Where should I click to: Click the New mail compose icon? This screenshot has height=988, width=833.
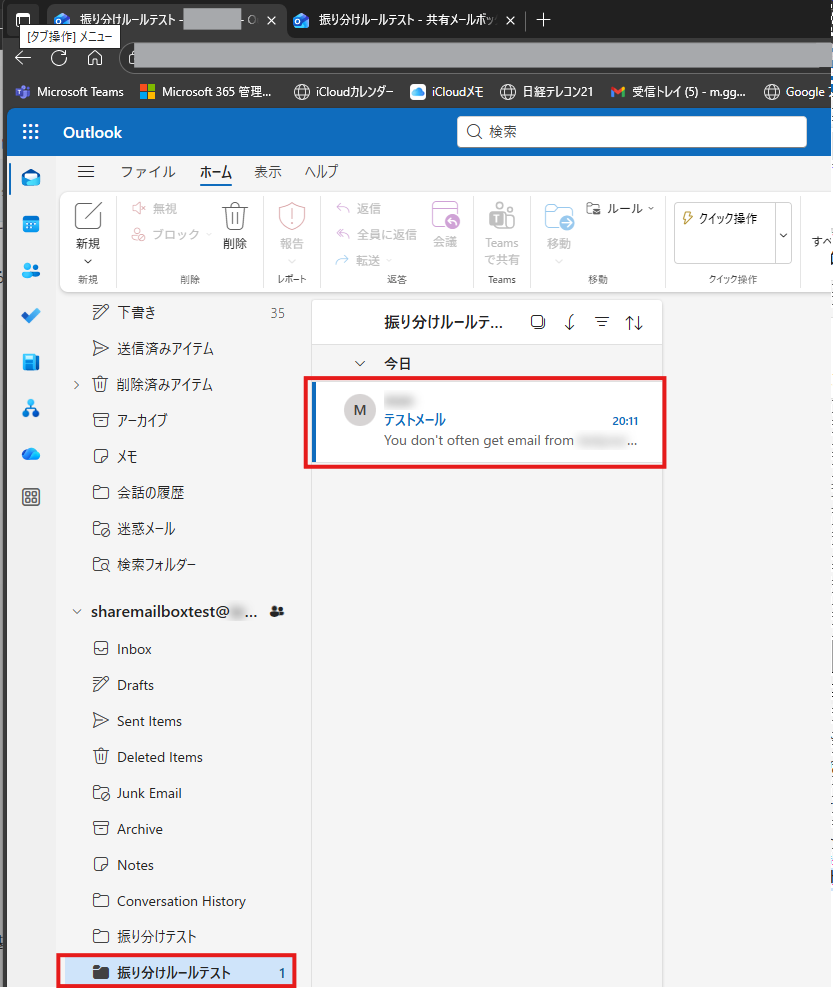(x=88, y=216)
